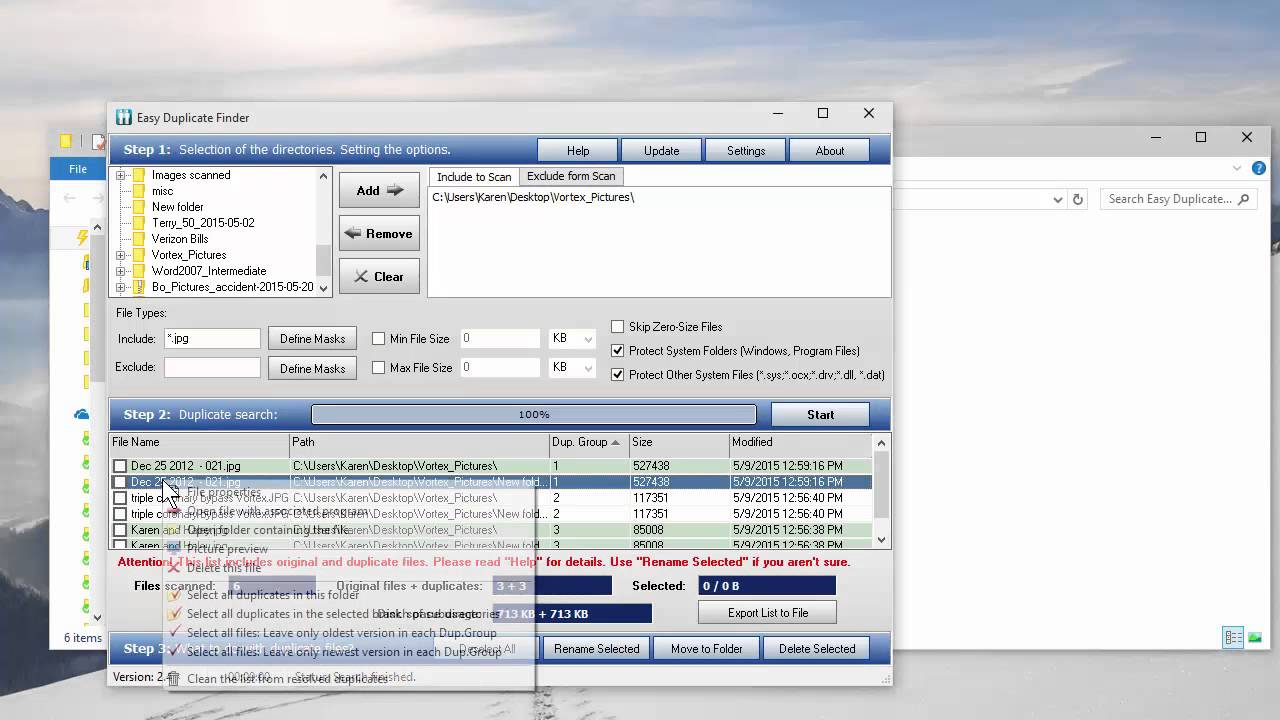Click the 100% search progress bar
Screen dimensions: 1280x720
(x=534, y=415)
